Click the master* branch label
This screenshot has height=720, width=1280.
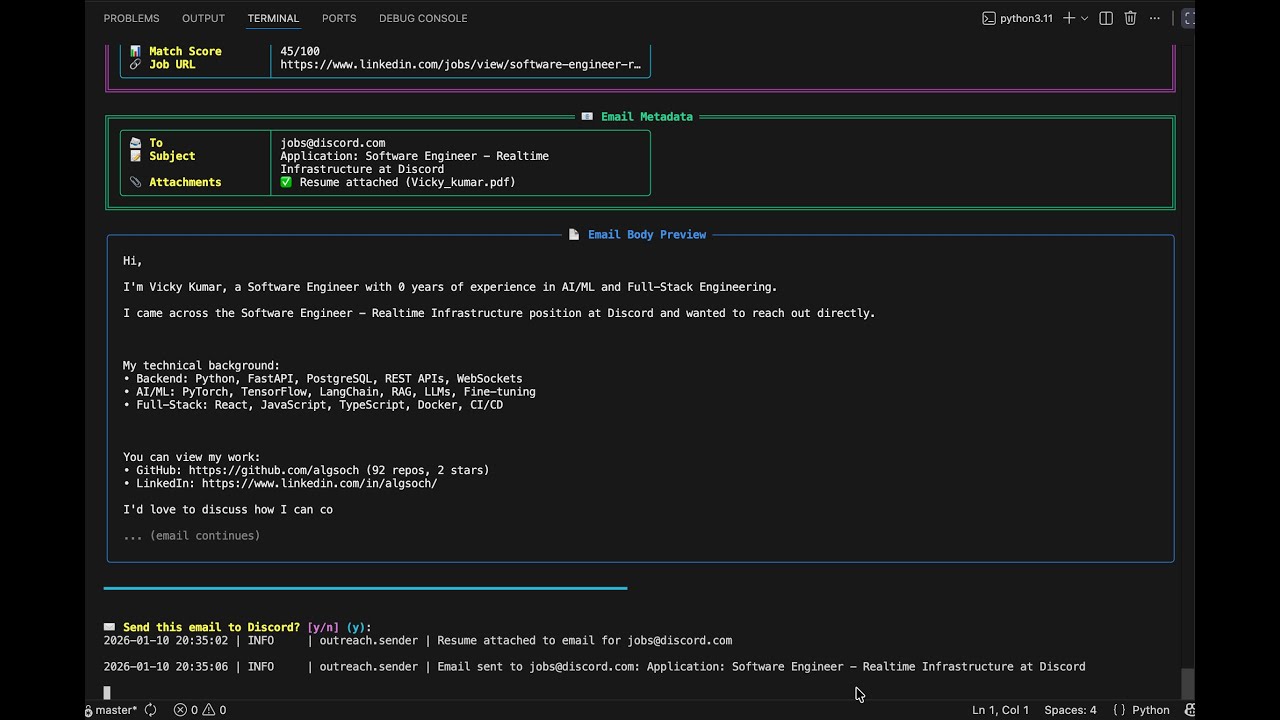coord(110,710)
